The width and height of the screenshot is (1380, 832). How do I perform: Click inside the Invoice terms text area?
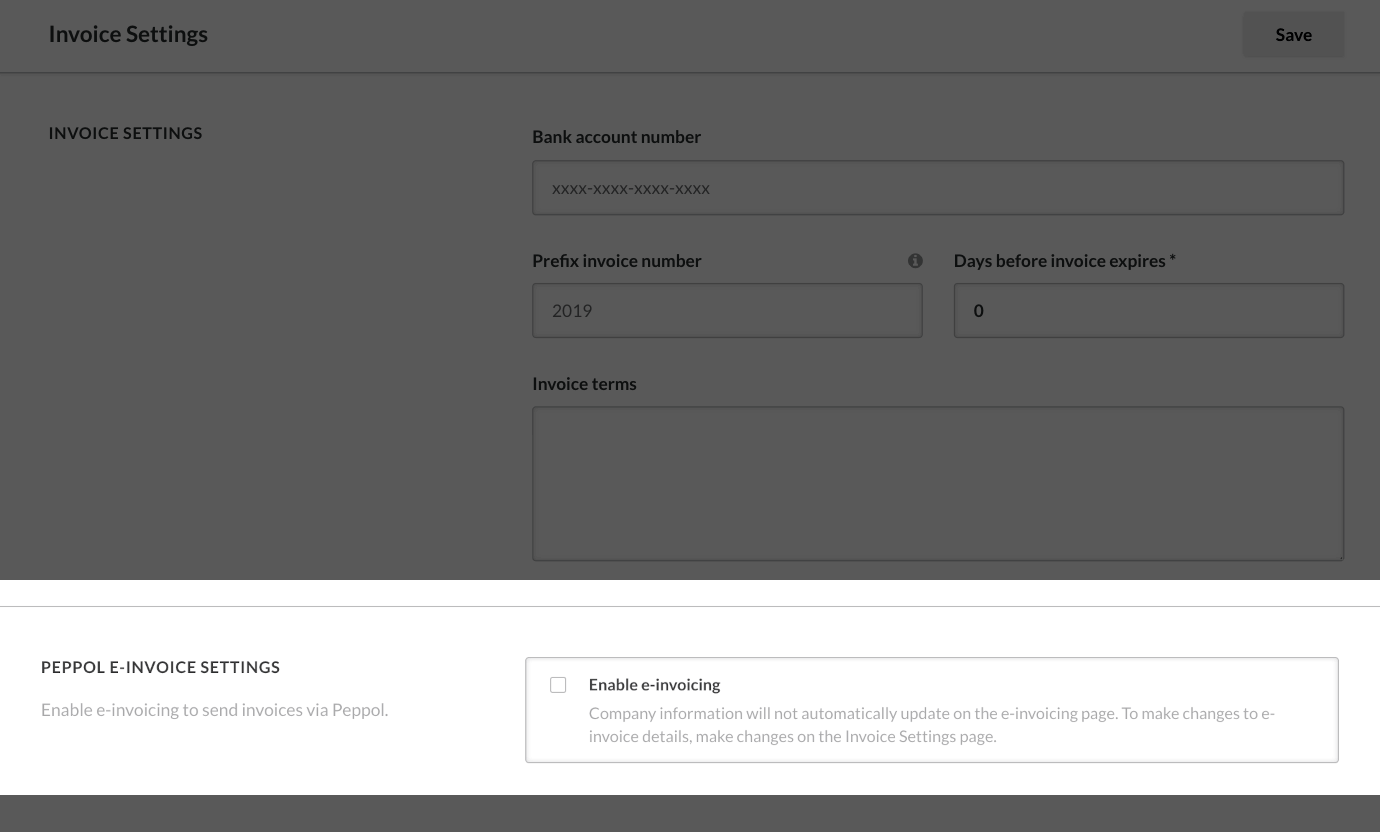pyautogui.click(x=938, y=483)
